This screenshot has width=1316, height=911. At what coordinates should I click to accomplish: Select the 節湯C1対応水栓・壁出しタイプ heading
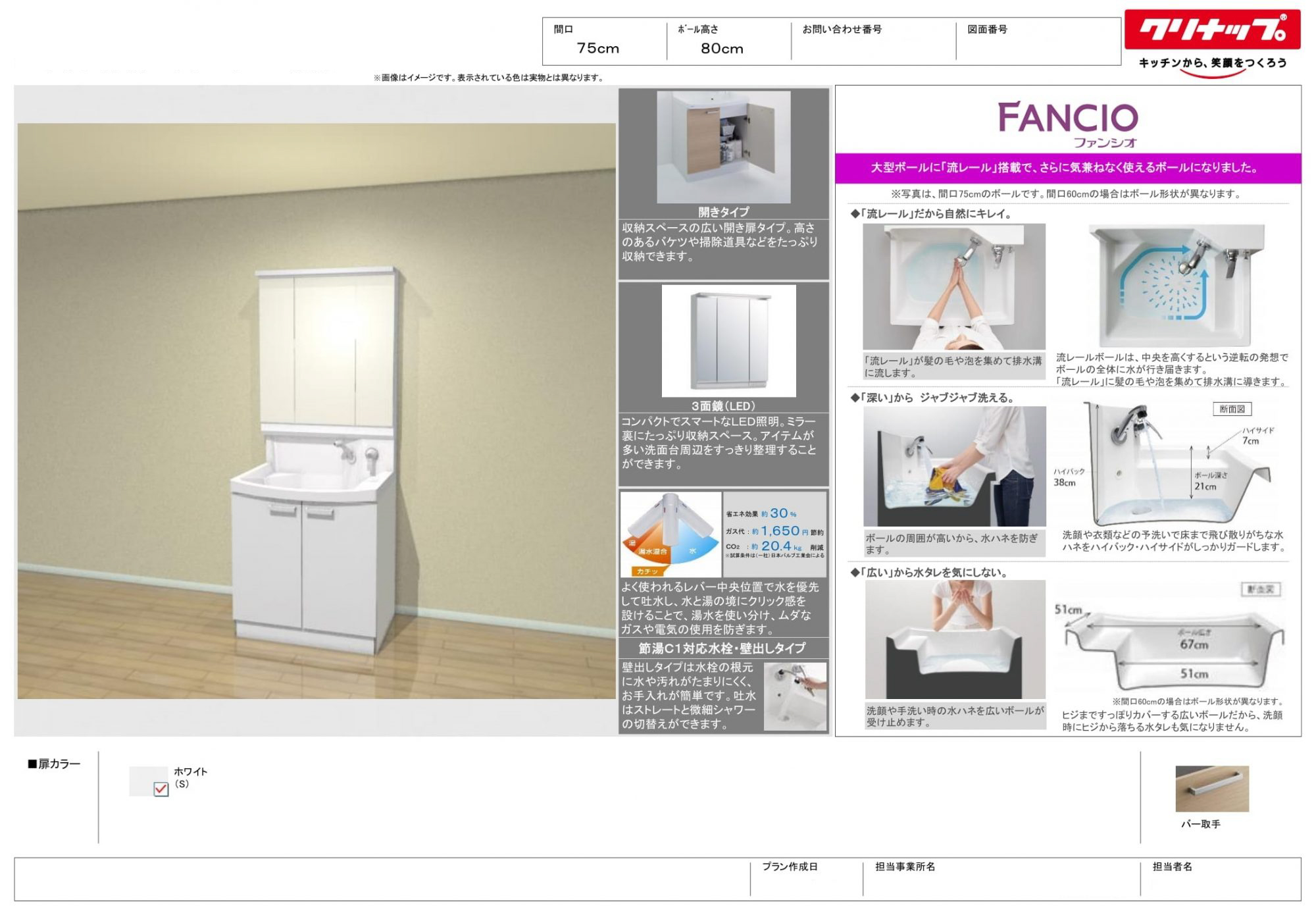click(x=722, y=648)
